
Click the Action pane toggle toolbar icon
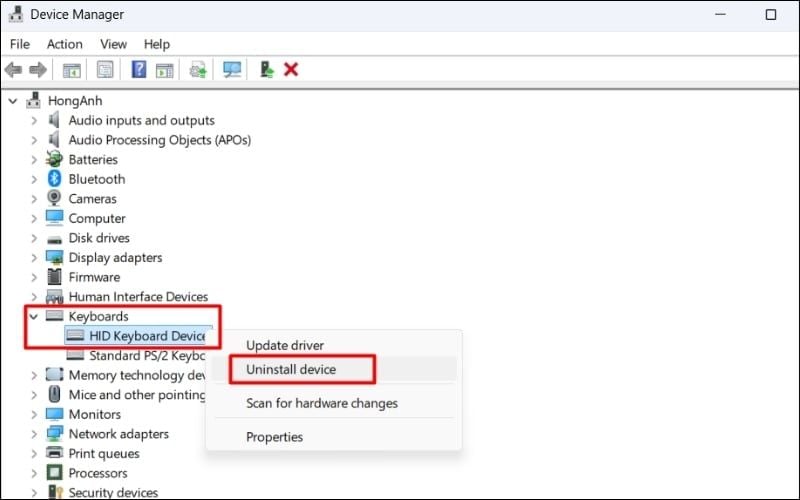click(164, 70)
